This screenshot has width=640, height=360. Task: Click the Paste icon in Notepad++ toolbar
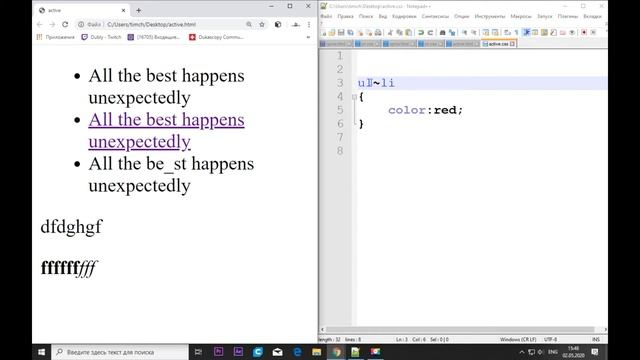click(409, 33)
